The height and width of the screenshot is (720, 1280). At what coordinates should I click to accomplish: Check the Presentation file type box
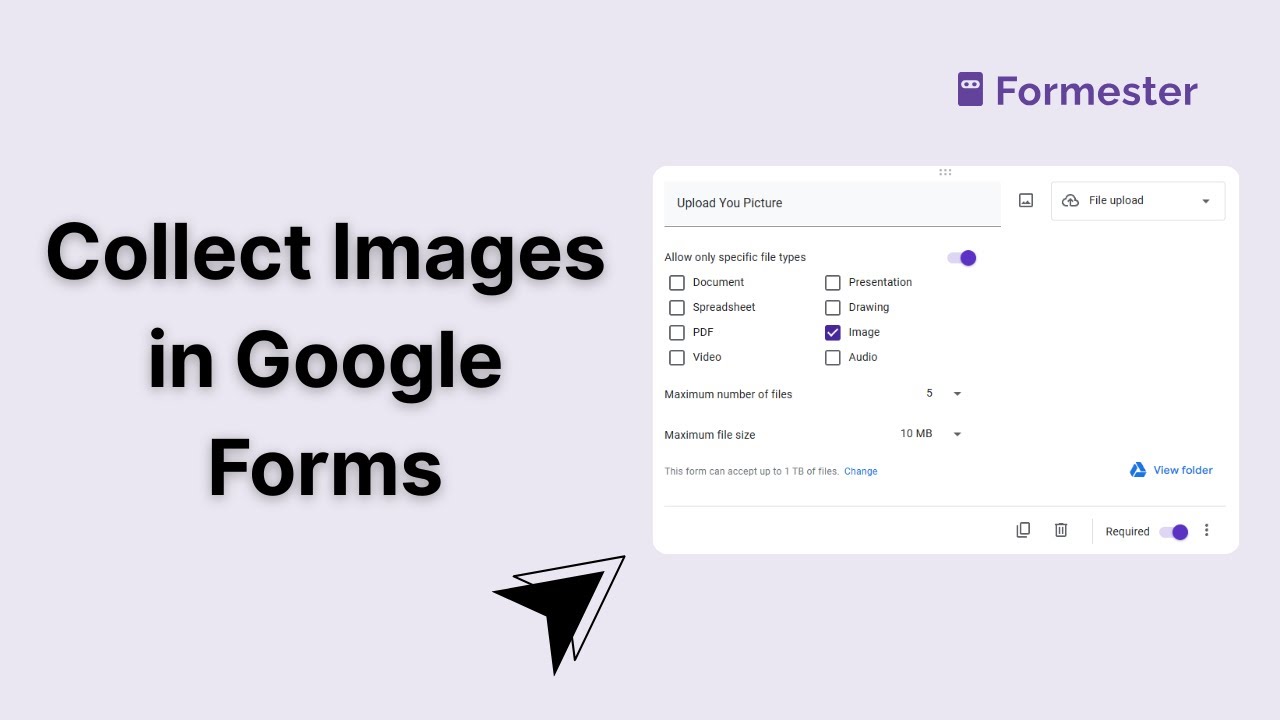pyautogui.click(x=833, y=283)
